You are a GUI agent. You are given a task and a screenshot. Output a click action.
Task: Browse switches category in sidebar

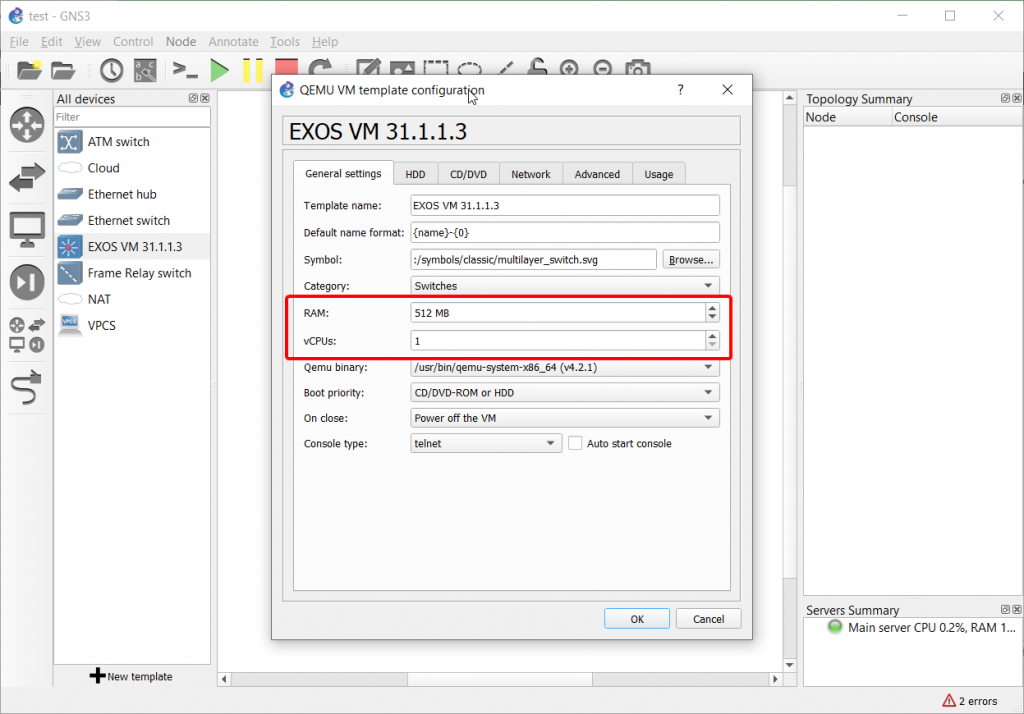pyautogui.click(x=27, y=177)
